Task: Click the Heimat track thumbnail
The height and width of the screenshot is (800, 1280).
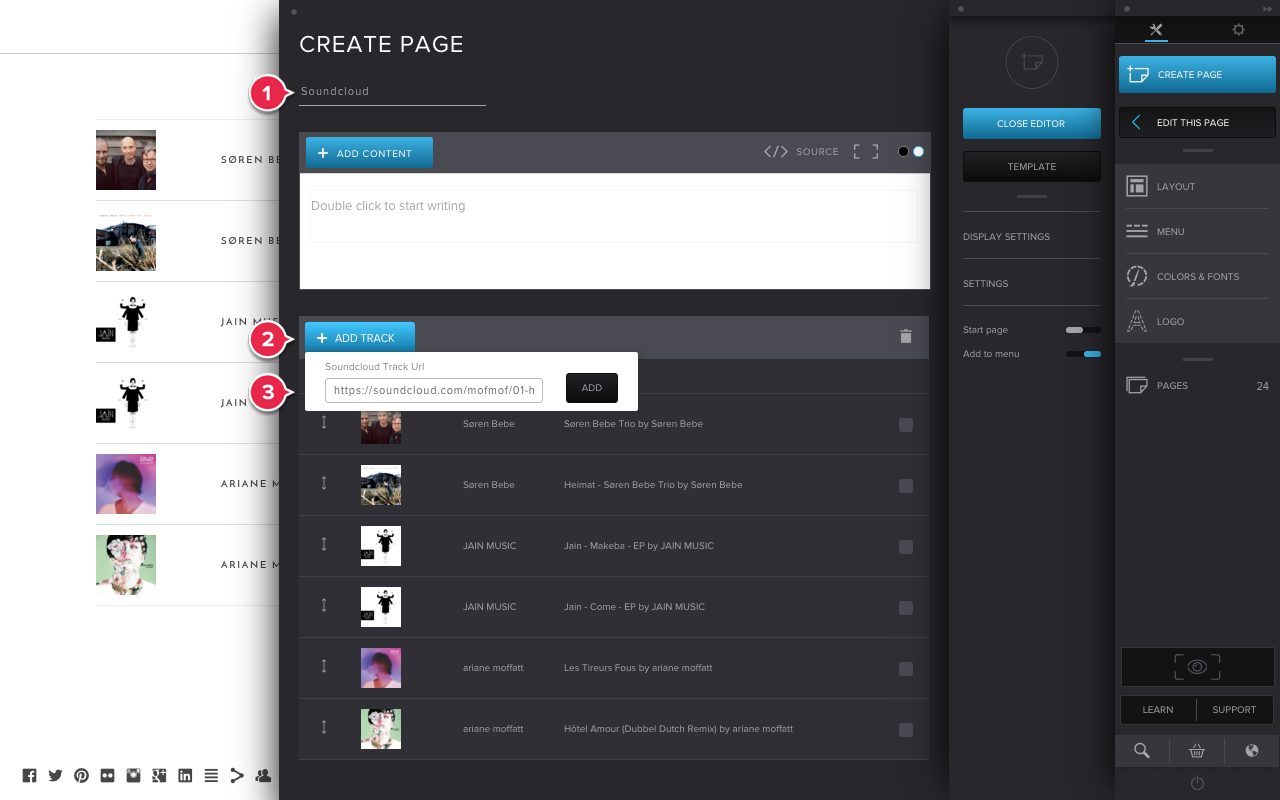Action: pyautogui.click(x=381, y=485)
